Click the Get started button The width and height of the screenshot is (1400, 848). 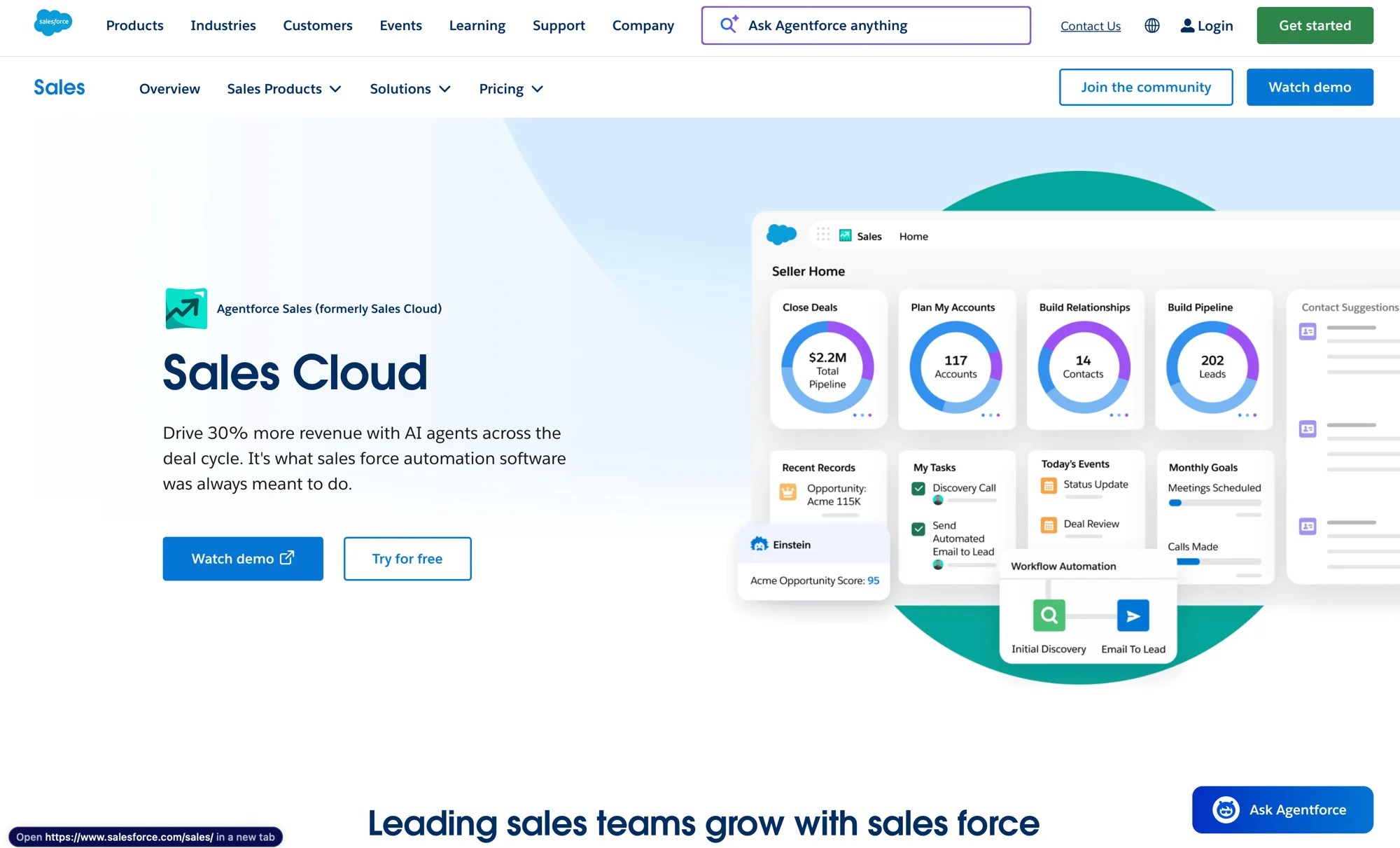tap(1315, 25)
